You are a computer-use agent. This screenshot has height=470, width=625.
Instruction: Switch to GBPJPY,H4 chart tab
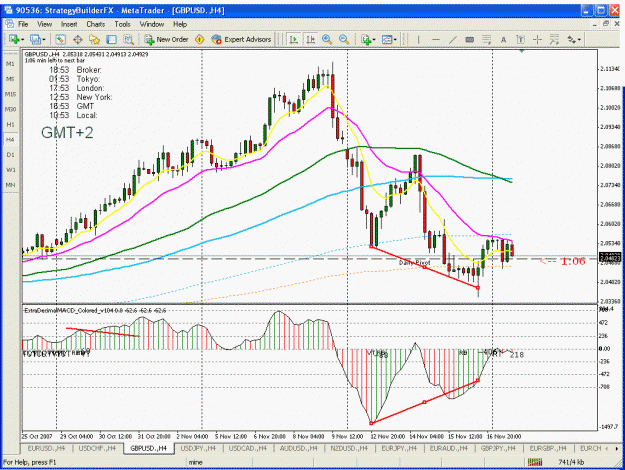click(498, 448)
